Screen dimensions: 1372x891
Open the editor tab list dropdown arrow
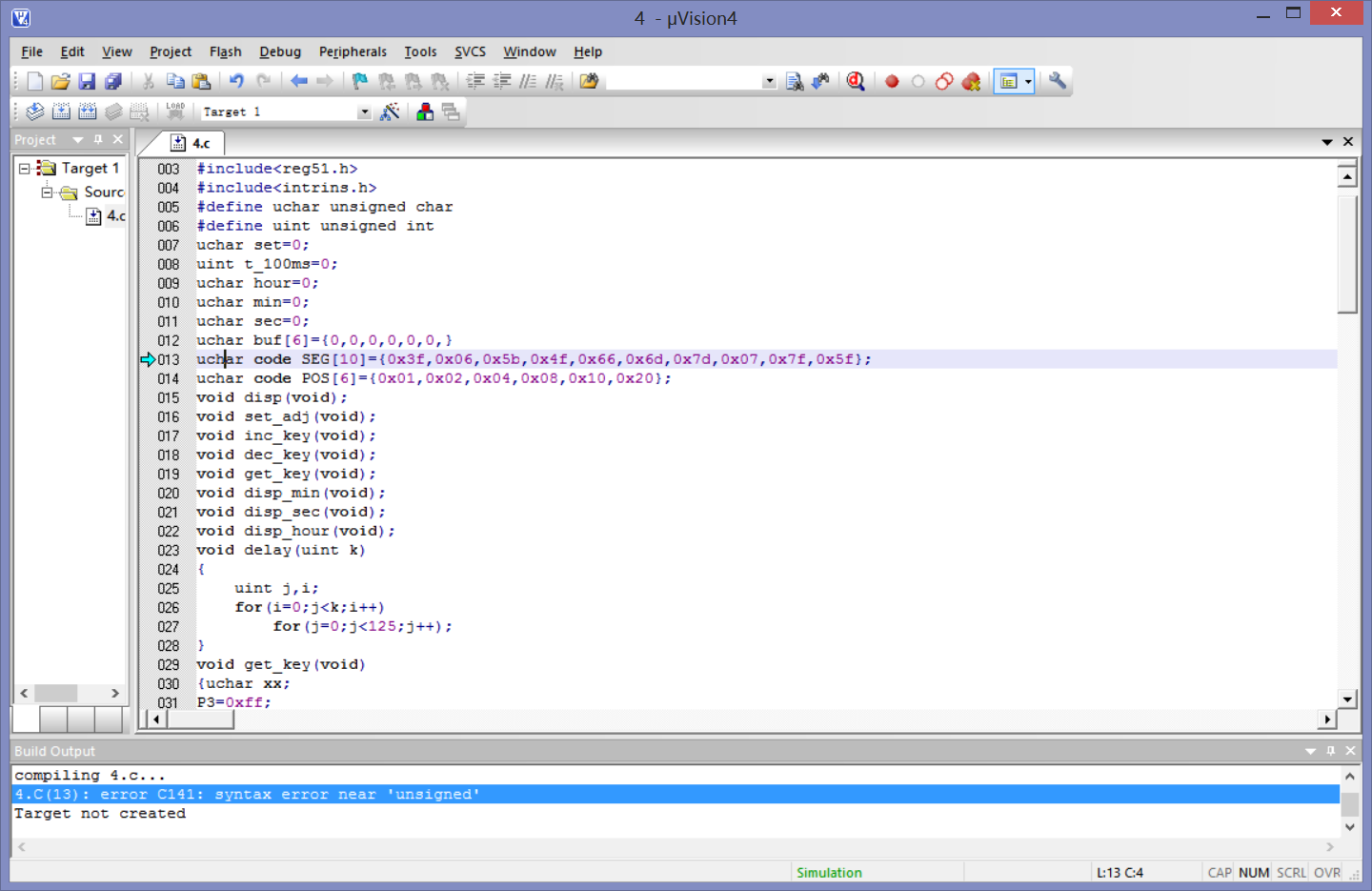pos(1327,142)
